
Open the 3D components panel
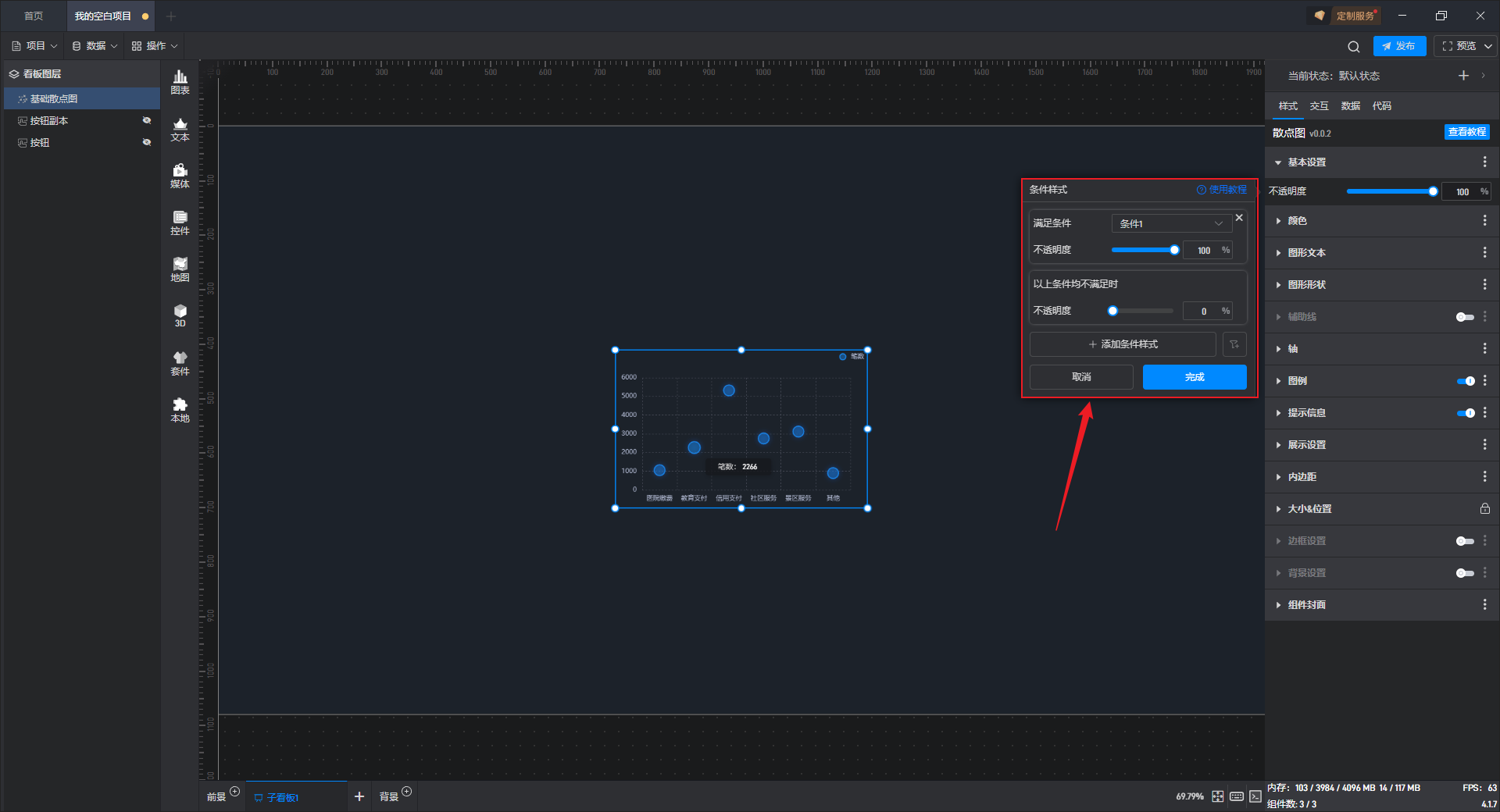click(180, 315)
